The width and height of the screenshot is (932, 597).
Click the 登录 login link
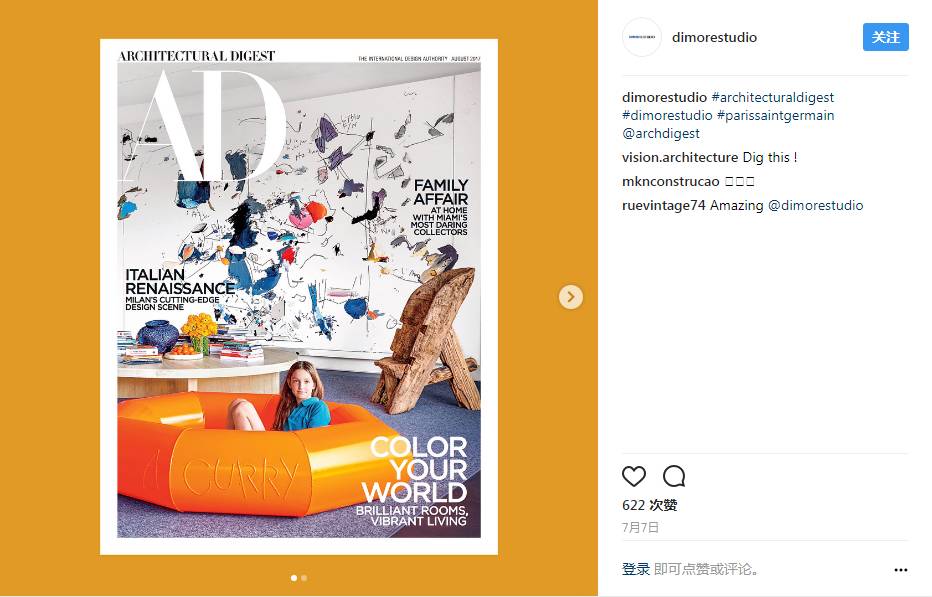click(635, 570)
